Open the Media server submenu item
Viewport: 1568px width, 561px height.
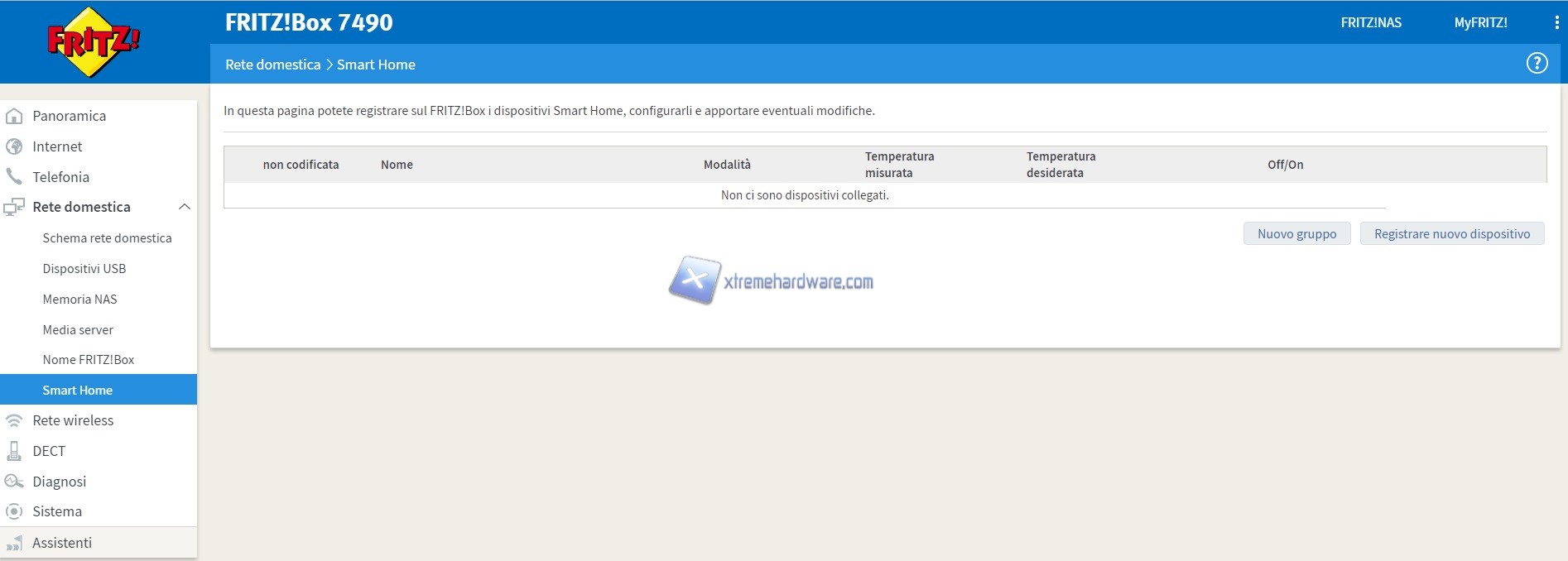[x=78, y=330]
